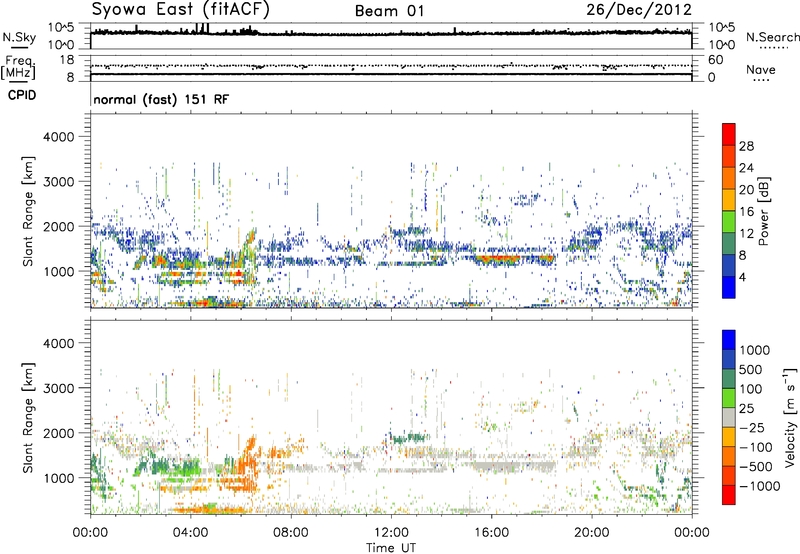Select the "normal (fast) 151 RF" text
800x554 pixels.
[x=161, y=99]
